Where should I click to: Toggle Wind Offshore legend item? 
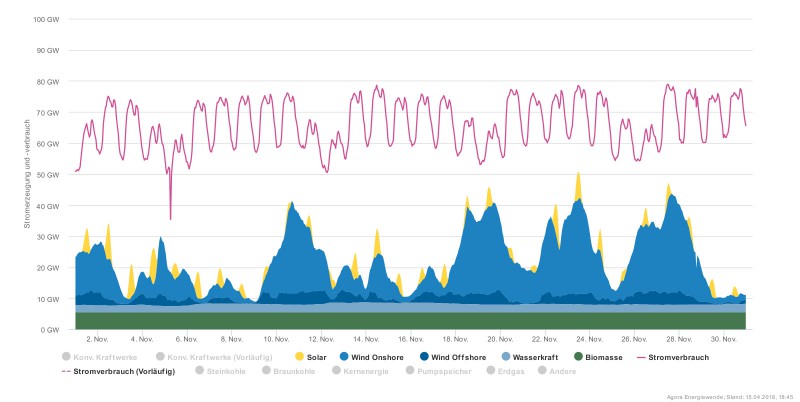[456, 356]
